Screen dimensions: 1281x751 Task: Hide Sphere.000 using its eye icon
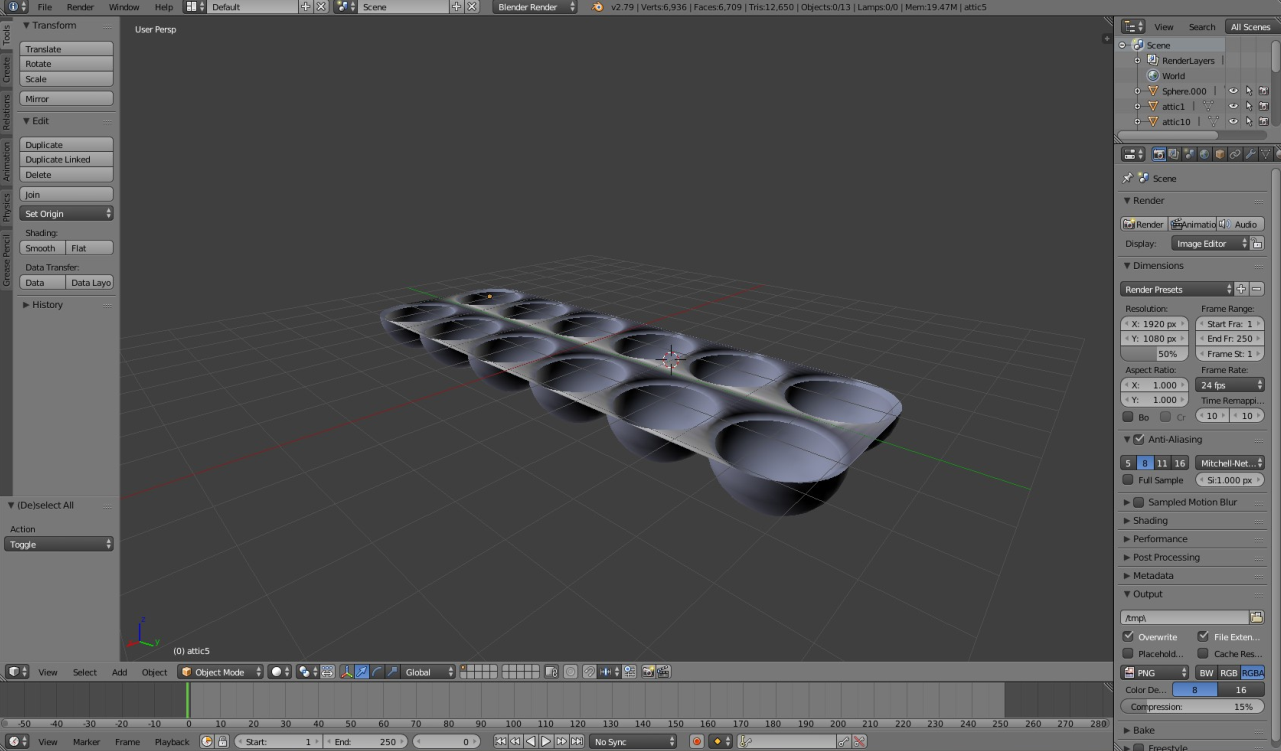click(x=1233, y=91)
